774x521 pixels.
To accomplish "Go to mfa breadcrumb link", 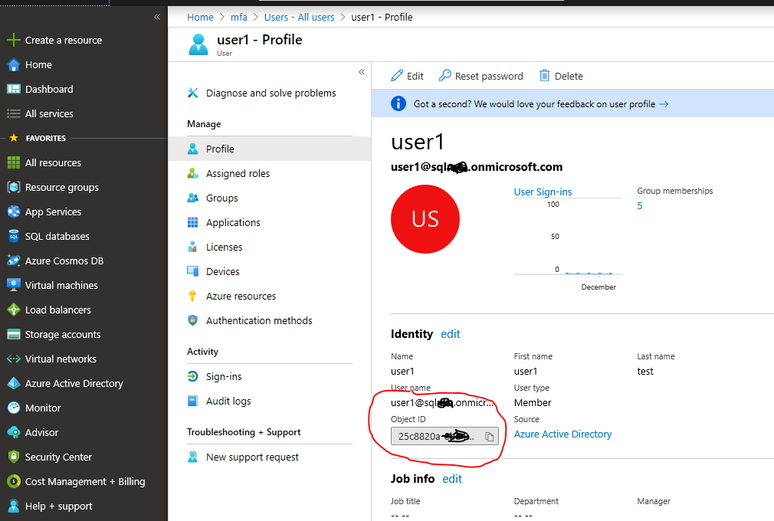I will 239,17.
